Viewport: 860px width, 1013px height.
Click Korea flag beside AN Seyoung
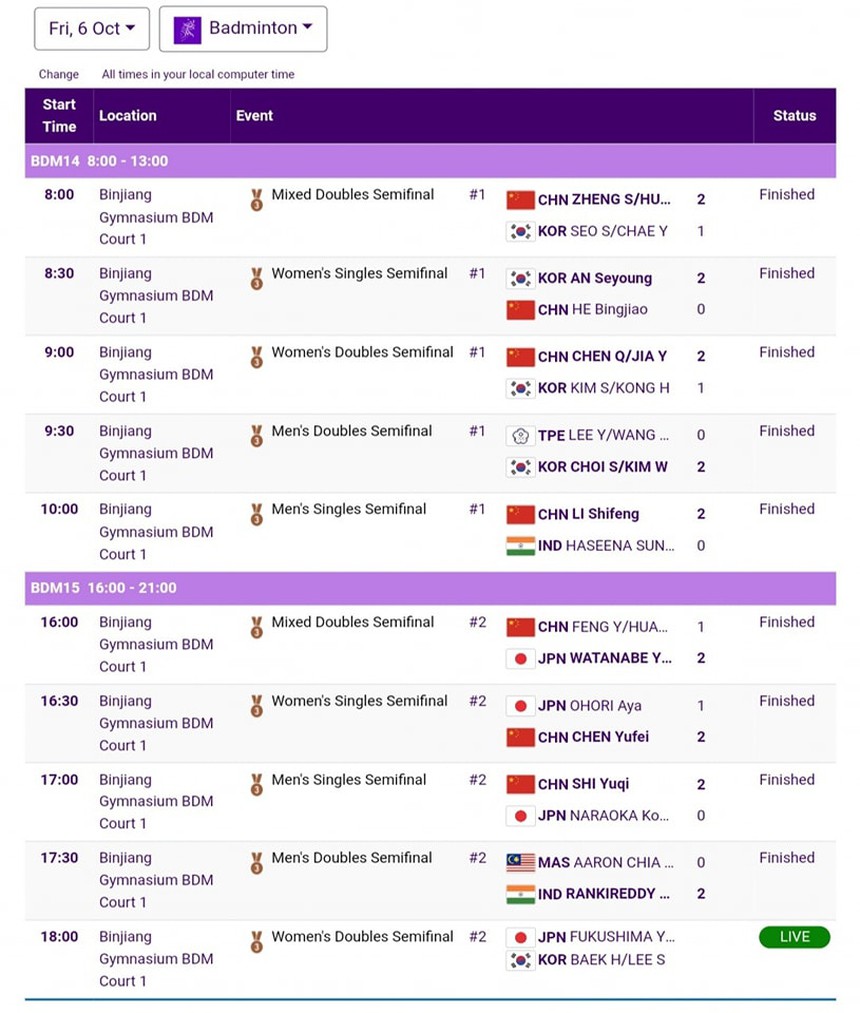[520, 279]
